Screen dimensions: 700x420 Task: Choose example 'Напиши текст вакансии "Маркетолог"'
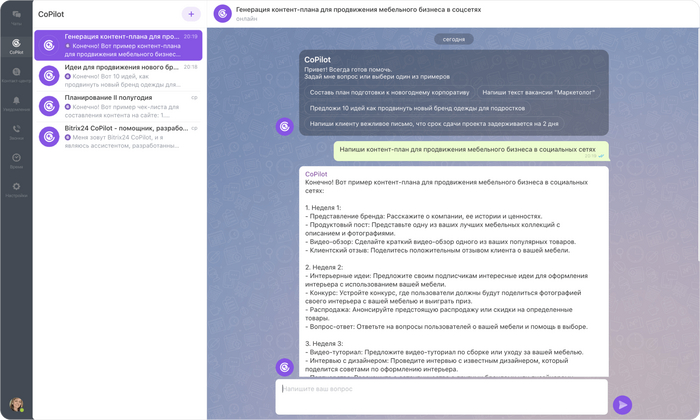[x=538, y=92]
